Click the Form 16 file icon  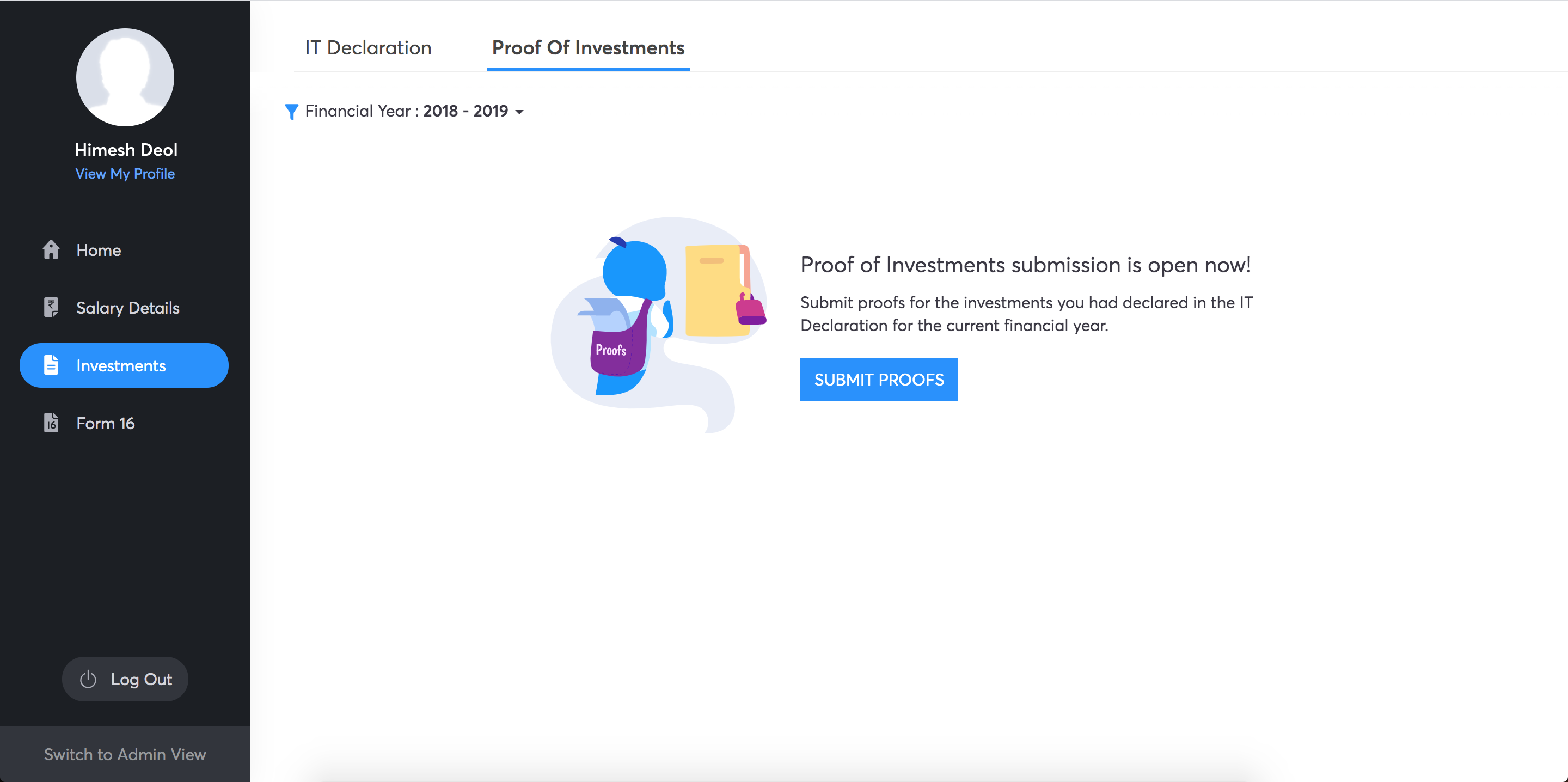tap(51, 423)
